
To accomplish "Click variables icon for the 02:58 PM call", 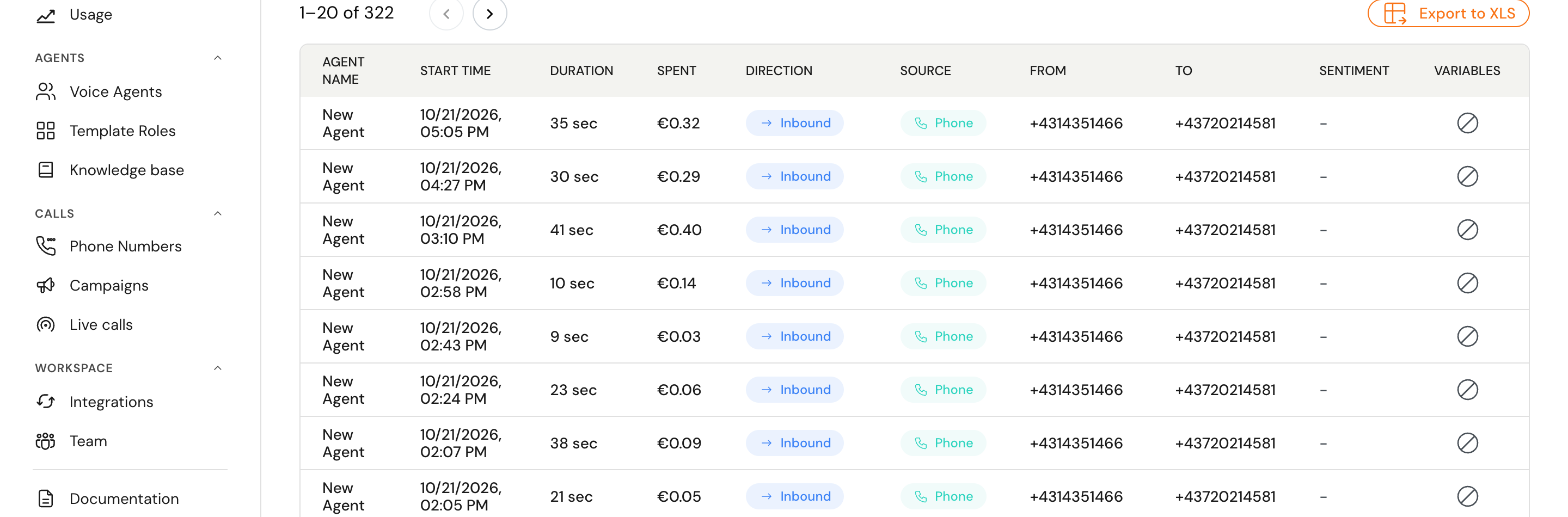I will [1467, 283].
